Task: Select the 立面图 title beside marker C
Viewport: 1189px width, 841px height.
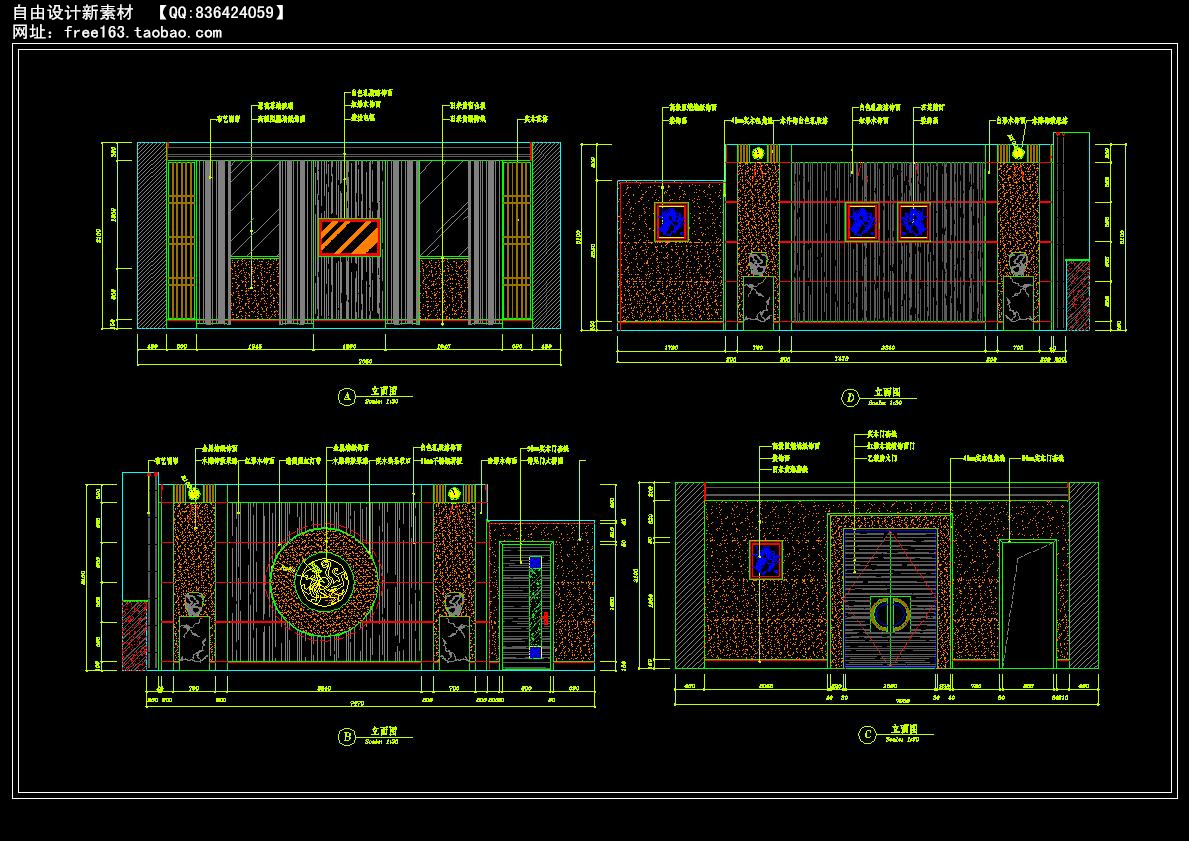Action: (x=905, y=729)
